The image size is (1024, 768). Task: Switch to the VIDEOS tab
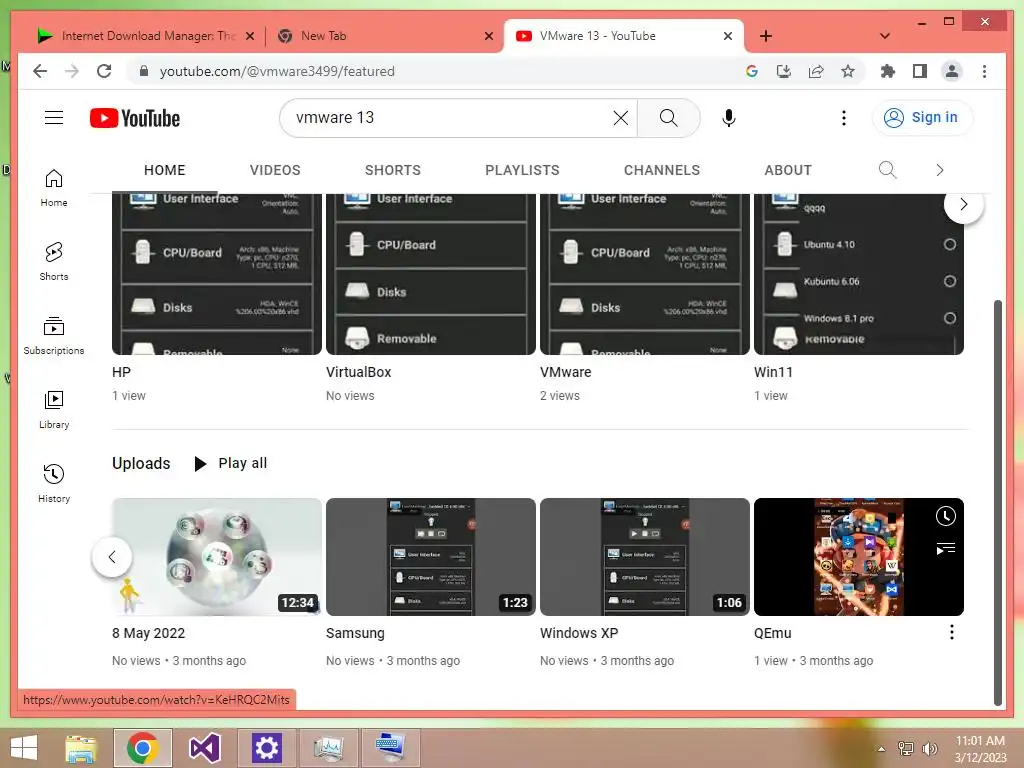[x=275, y=170]
